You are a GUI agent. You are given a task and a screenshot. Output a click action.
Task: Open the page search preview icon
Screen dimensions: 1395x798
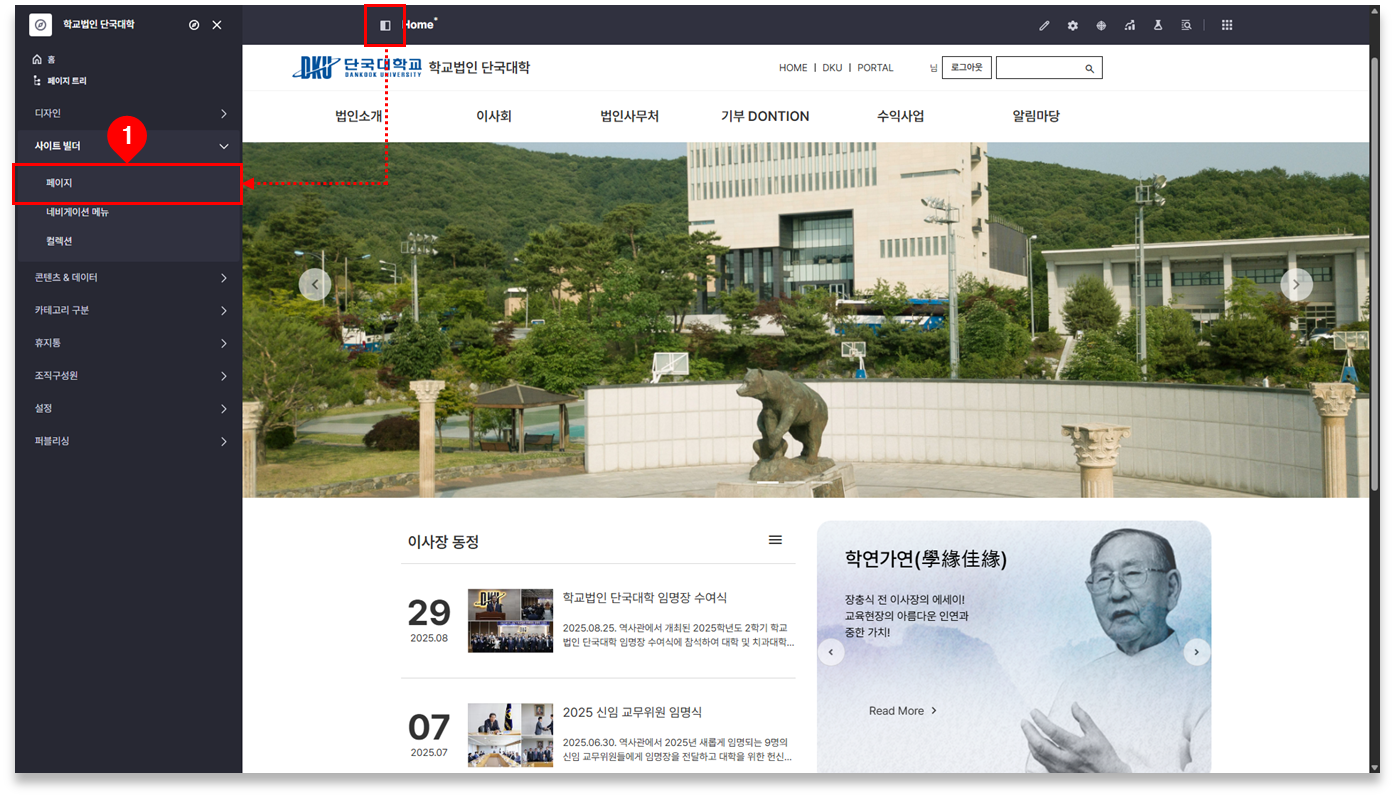(x=1186, y=26)
